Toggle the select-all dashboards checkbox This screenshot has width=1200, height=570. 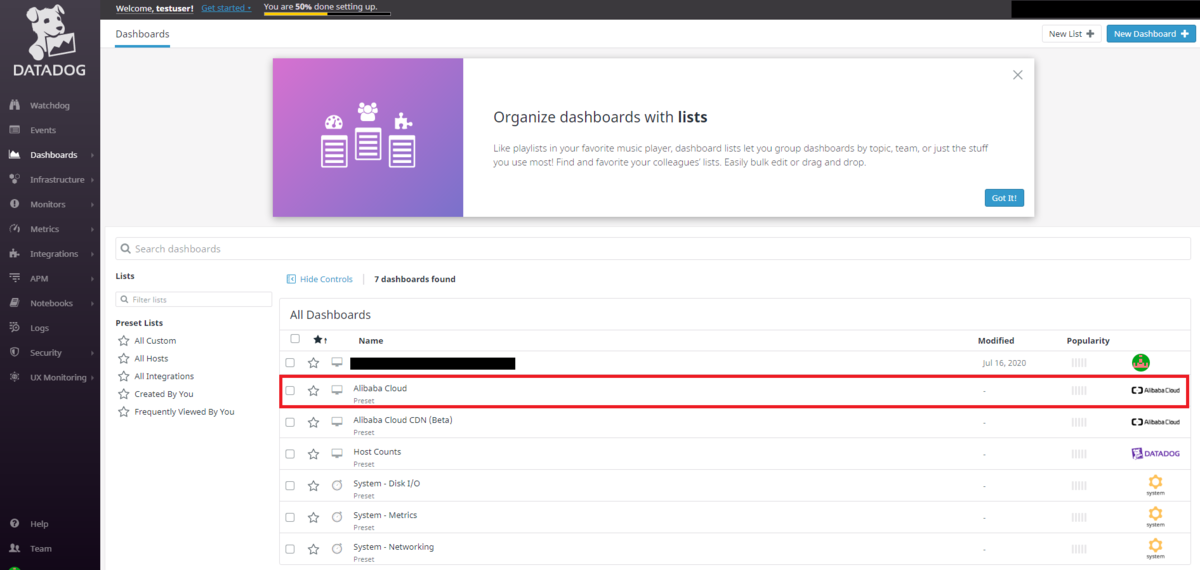click(x=294, y=339)
